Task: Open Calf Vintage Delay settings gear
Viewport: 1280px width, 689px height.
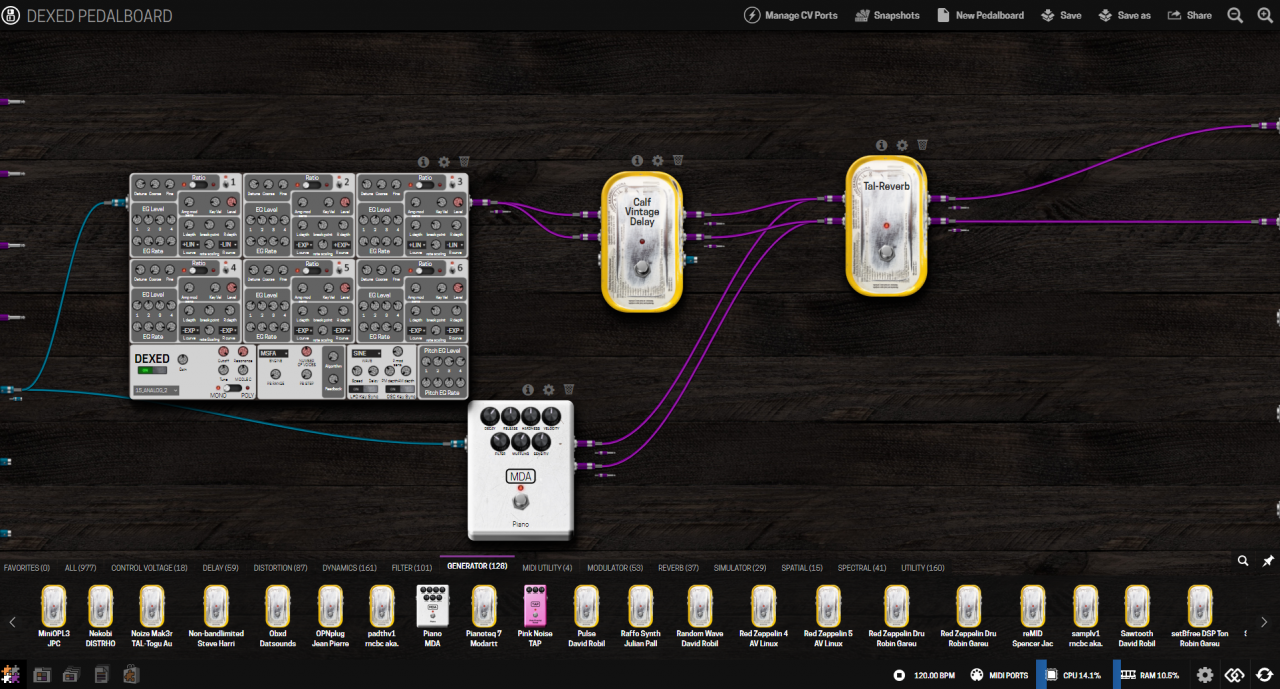Action: (658, 161)
